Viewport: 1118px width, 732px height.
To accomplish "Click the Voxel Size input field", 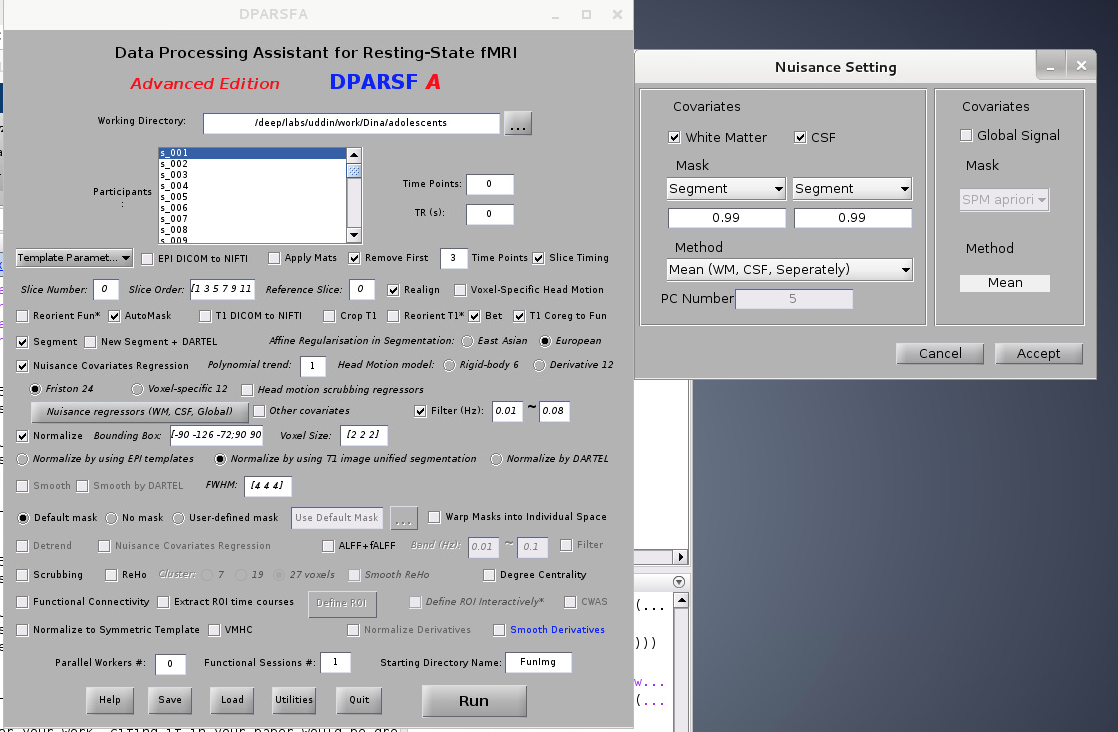I will tap(364, 435).
